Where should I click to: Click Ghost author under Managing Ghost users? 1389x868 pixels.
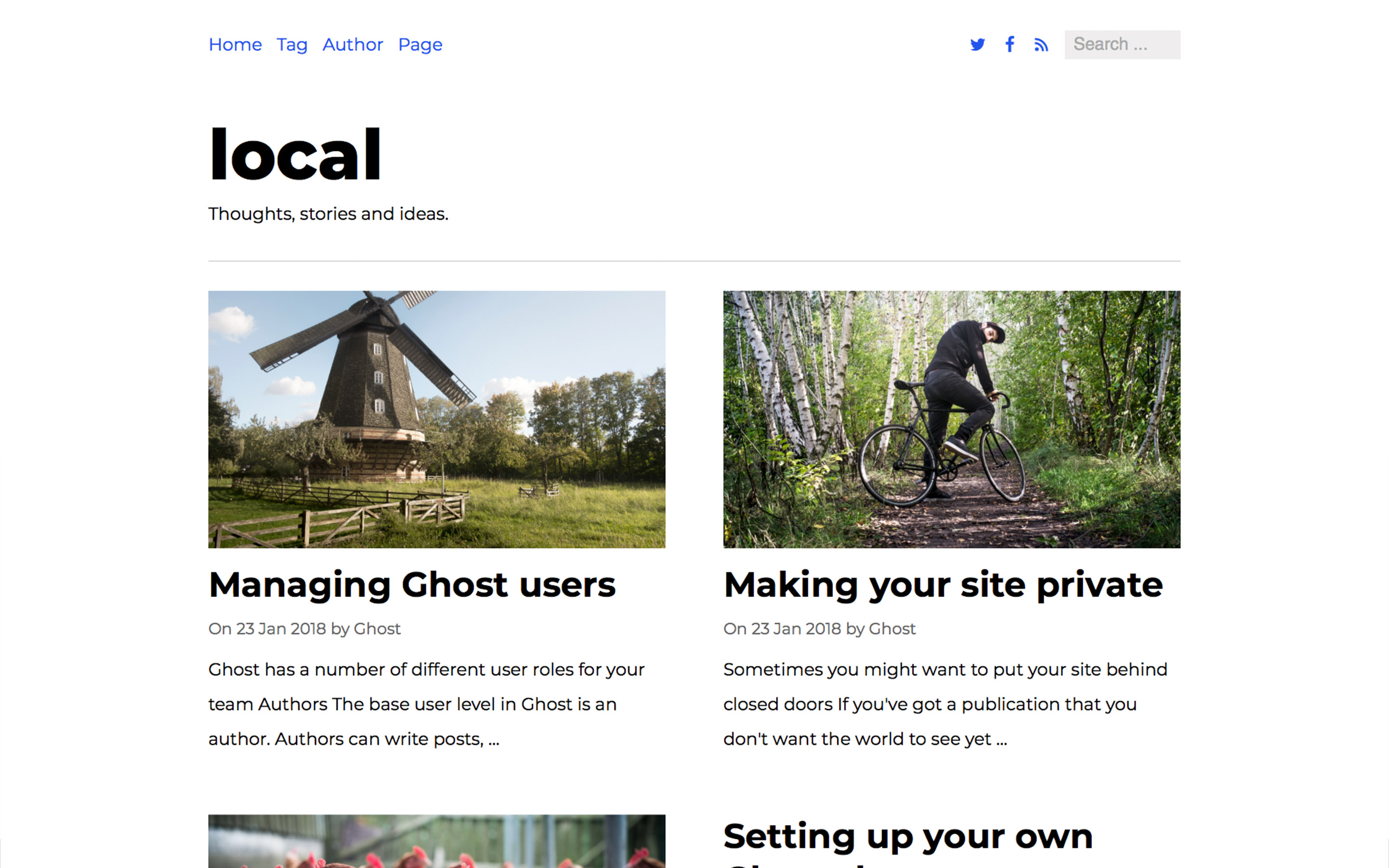pos(377,629)
